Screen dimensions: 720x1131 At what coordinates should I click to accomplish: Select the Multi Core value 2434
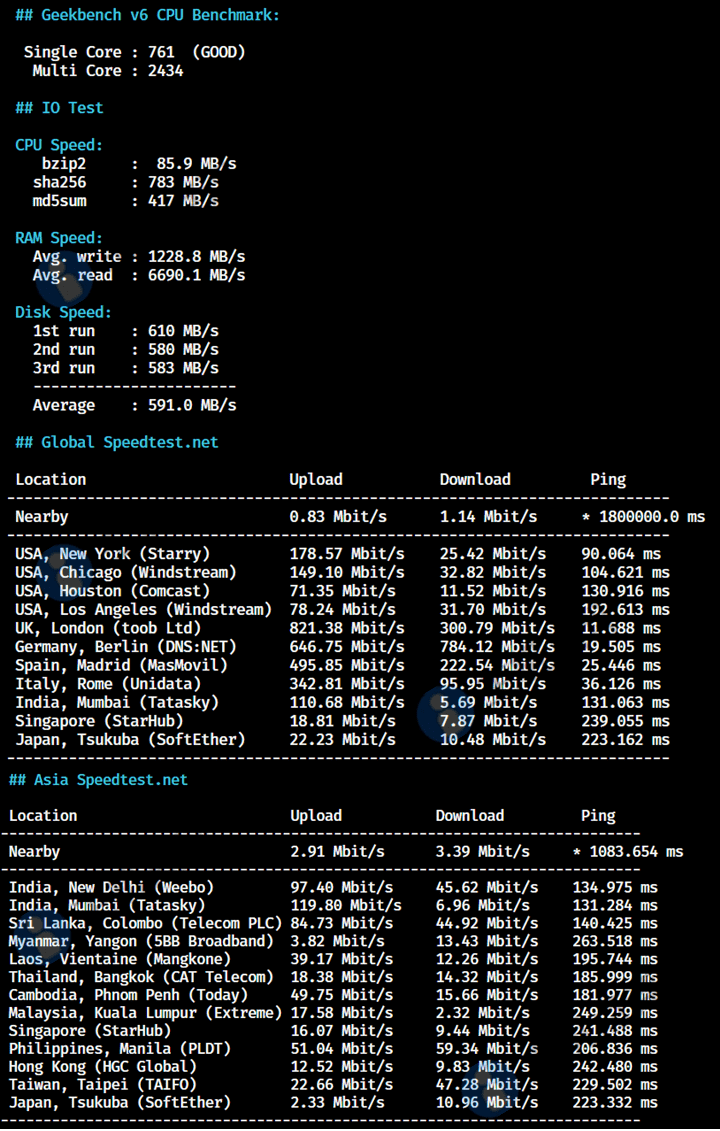click(165, 71)
